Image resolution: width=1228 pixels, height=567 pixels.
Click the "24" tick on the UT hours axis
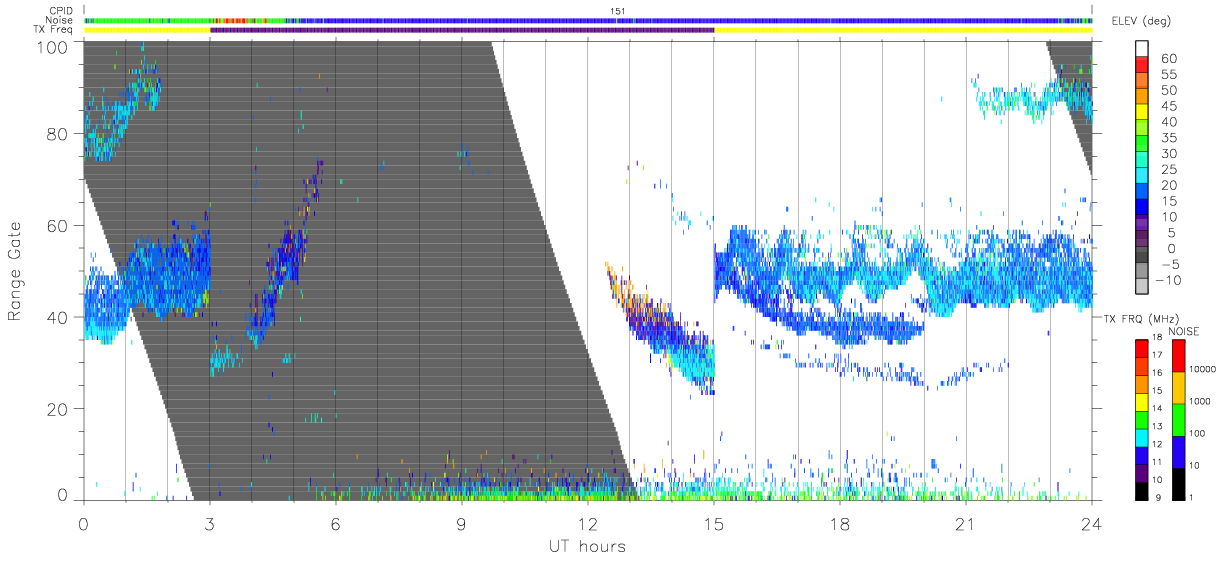coord(1091,525)
